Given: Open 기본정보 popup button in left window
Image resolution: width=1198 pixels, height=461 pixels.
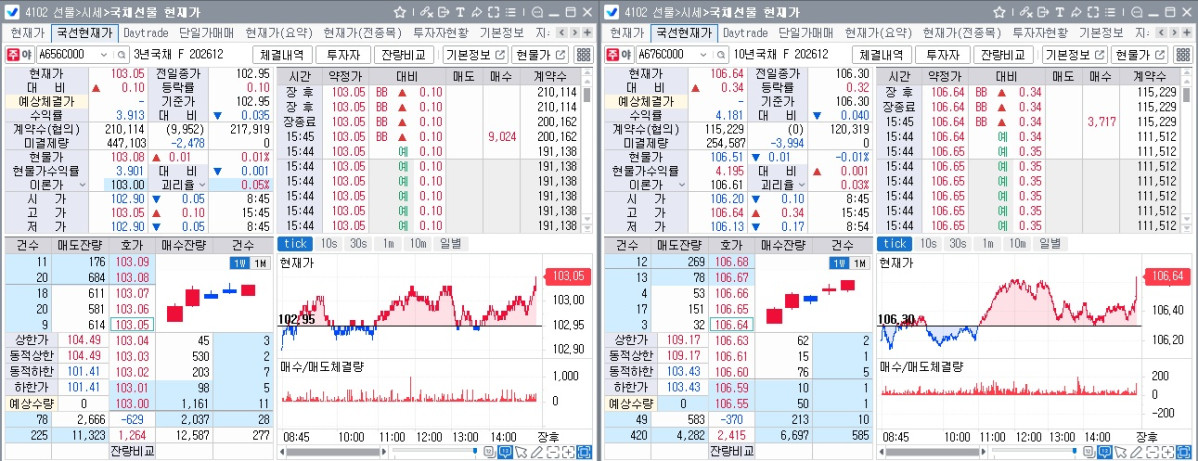Looking at the screenshot, I should (x=475, y=55).
